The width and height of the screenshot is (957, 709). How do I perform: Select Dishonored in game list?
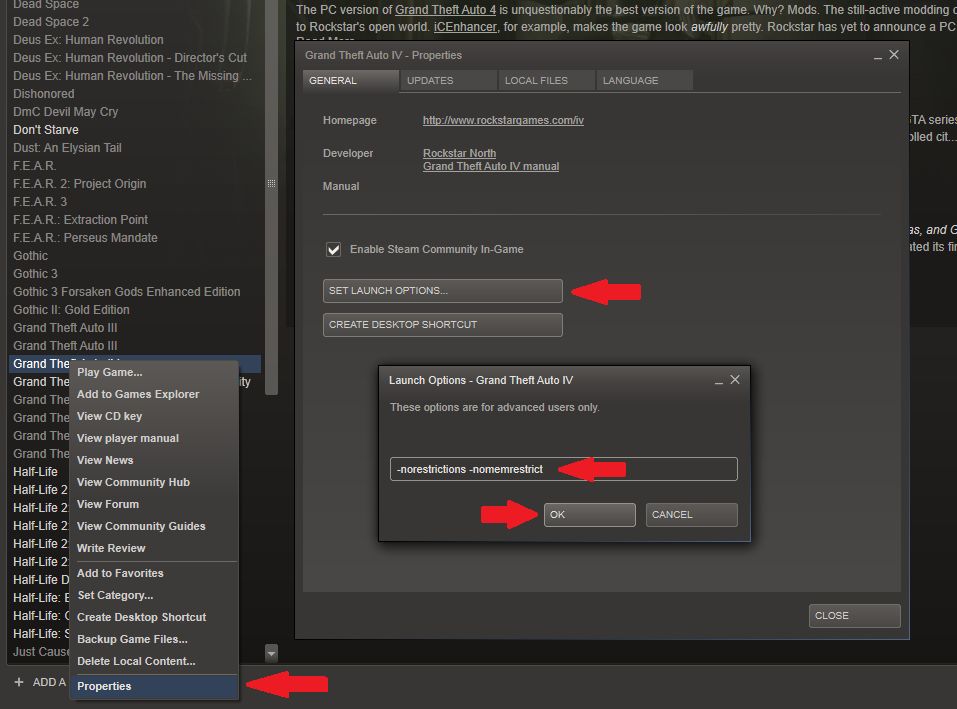coord(44,94)
